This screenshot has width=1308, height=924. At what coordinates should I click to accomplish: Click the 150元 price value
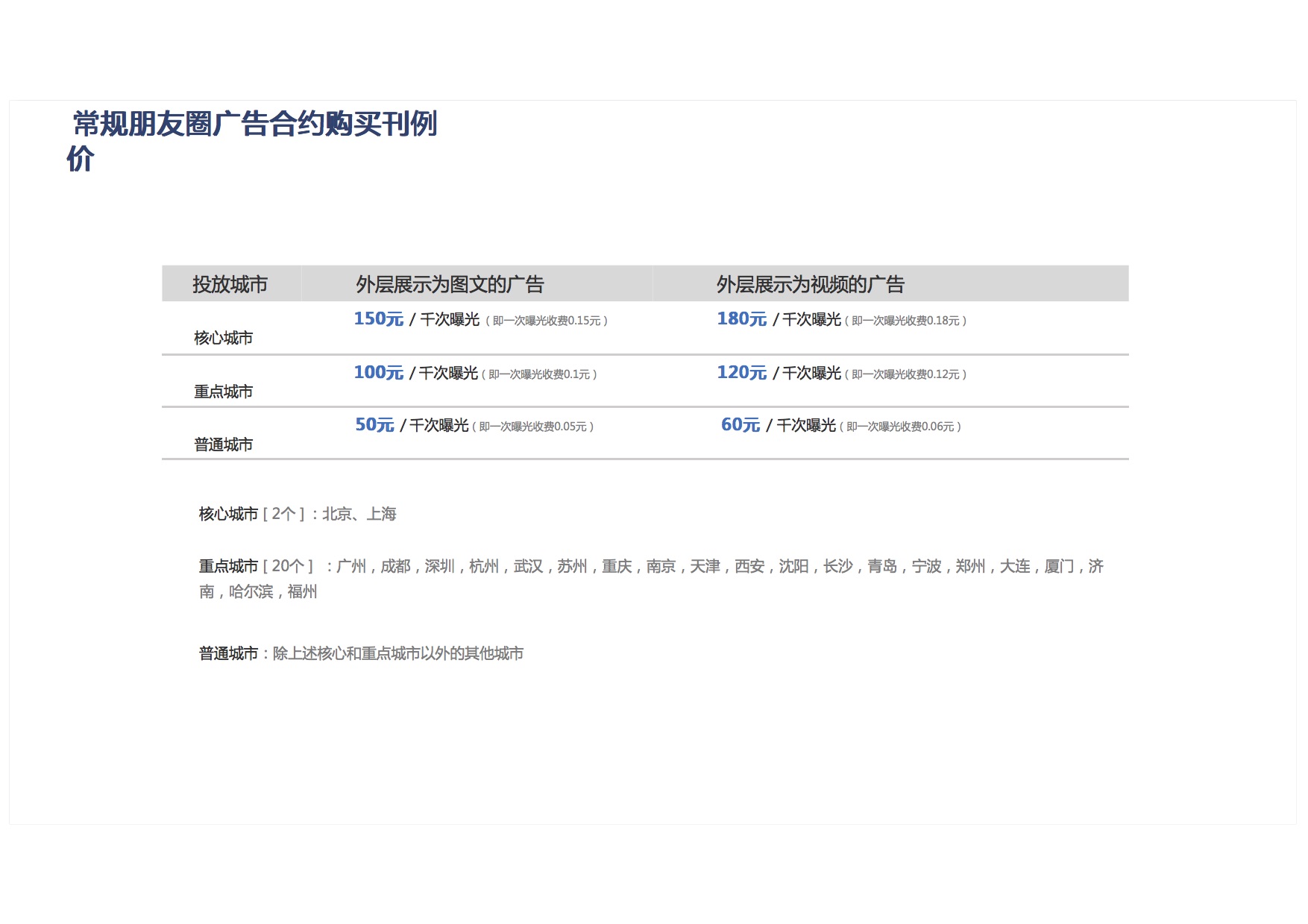coord(378,319)
